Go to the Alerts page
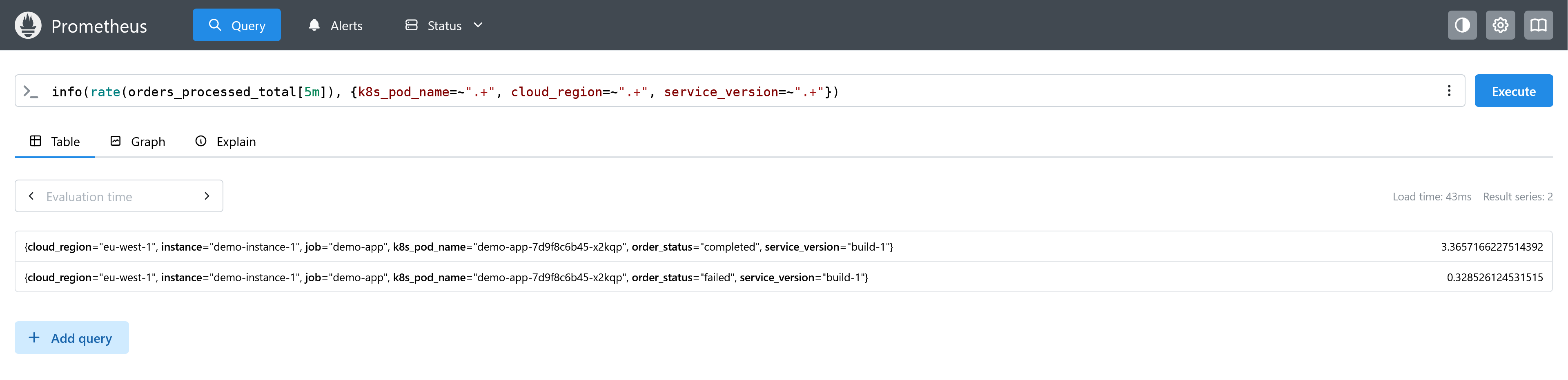Screen dimensions: 1568x380 [335, 25]
